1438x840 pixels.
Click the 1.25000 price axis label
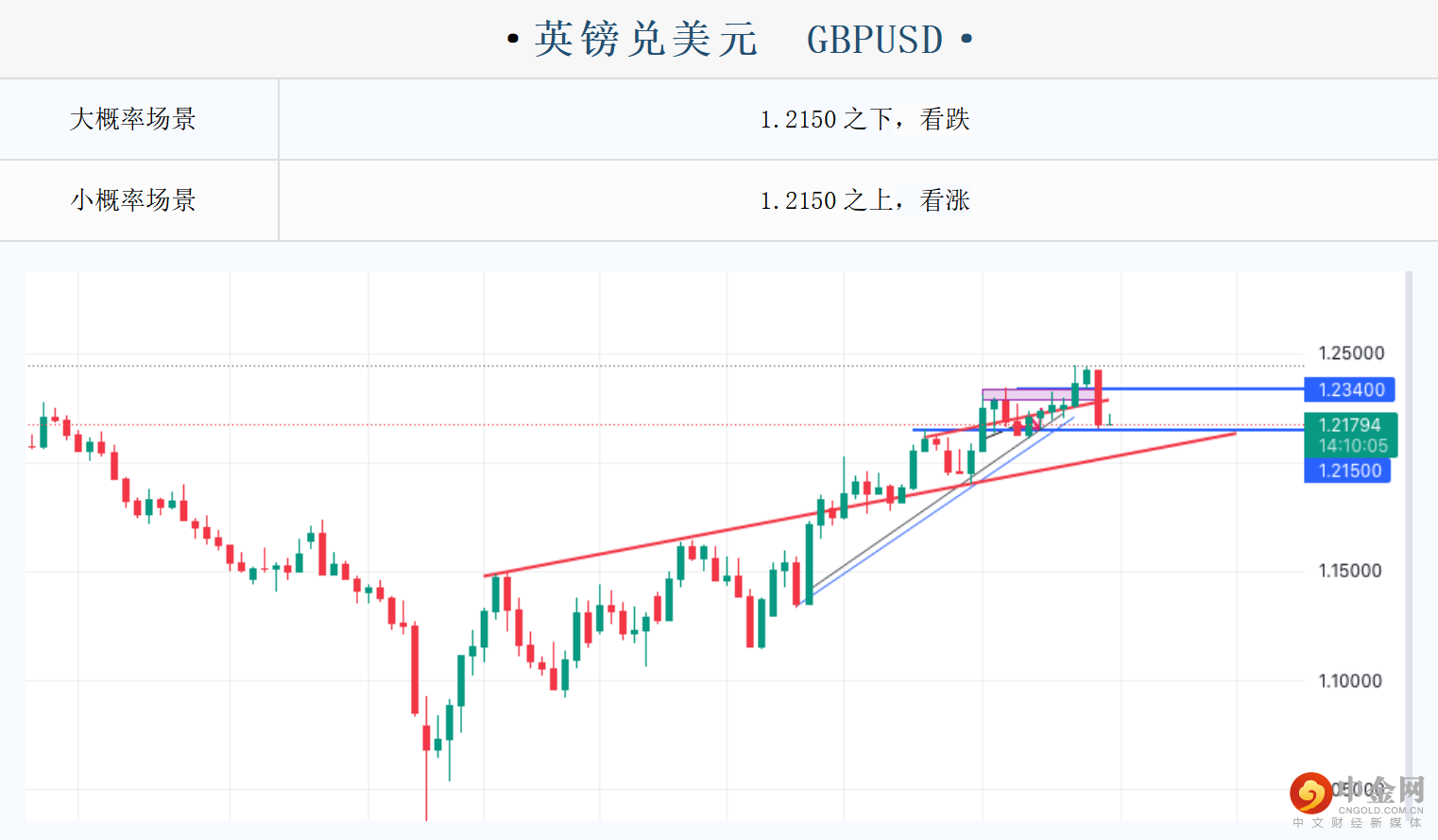[1351, 353]
